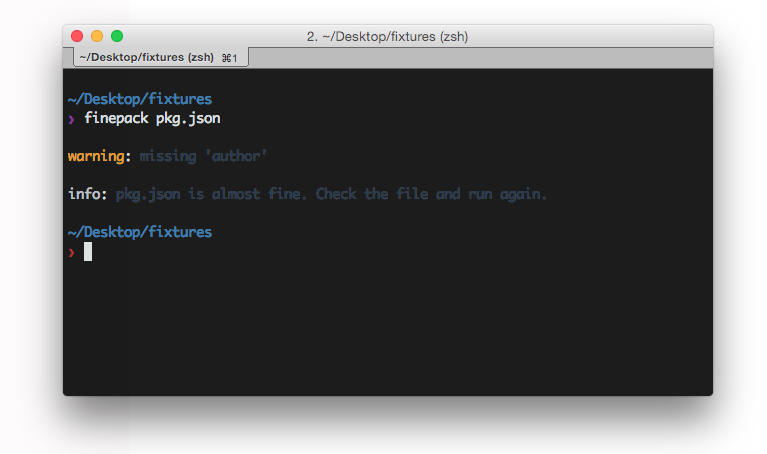Maximize the window using green button
Viewport: 767px width, 454px height.
[117, 36]
